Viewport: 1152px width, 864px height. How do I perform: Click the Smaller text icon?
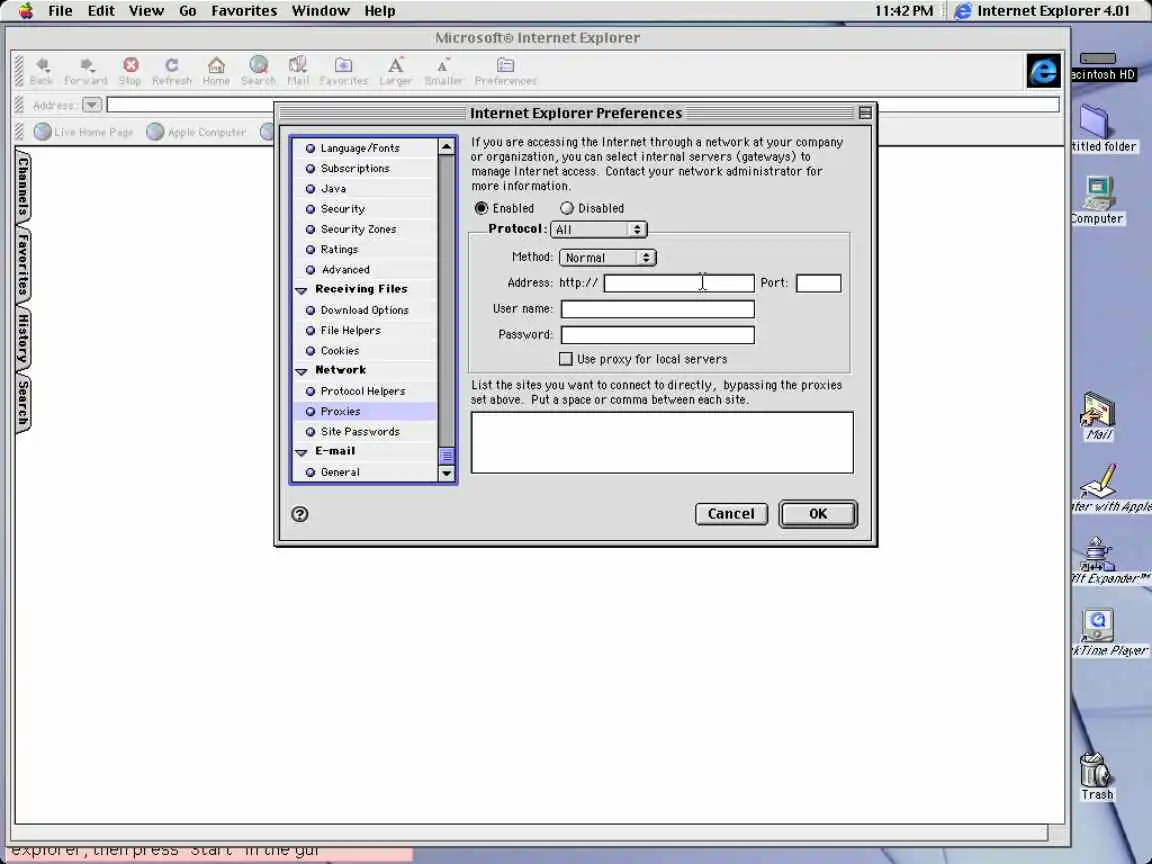(x=443, y=71)
